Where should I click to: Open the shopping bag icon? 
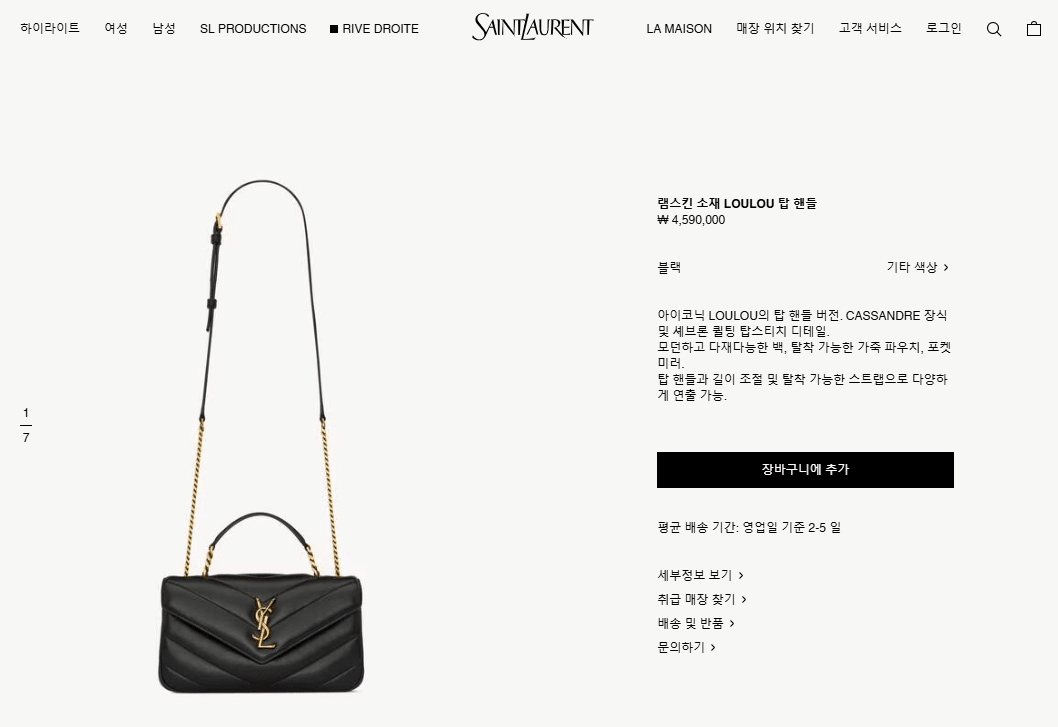click(1034, 28)
